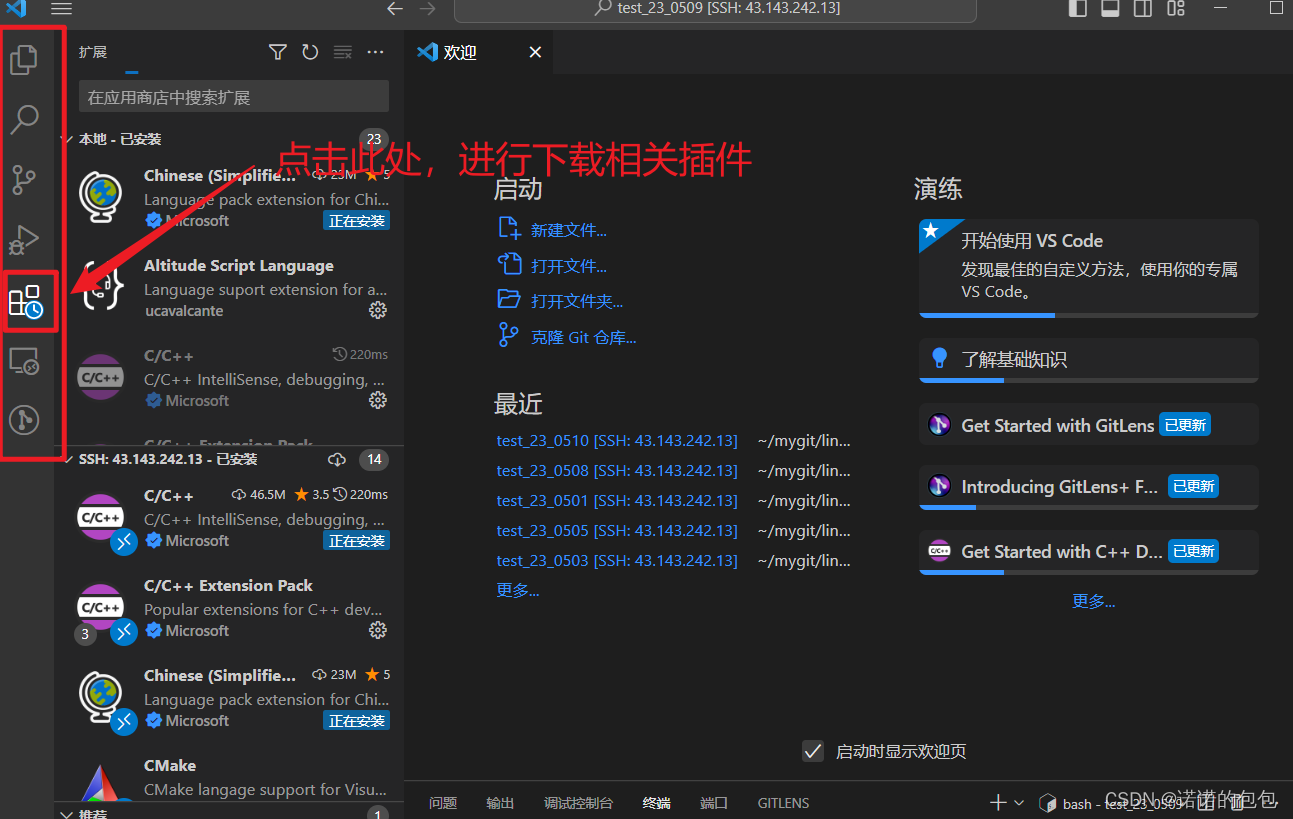This screenshot has height=819, width=1293.
Task: Click the extension marketplace search field
Action: pyautogui.click(x=233, y=97)
